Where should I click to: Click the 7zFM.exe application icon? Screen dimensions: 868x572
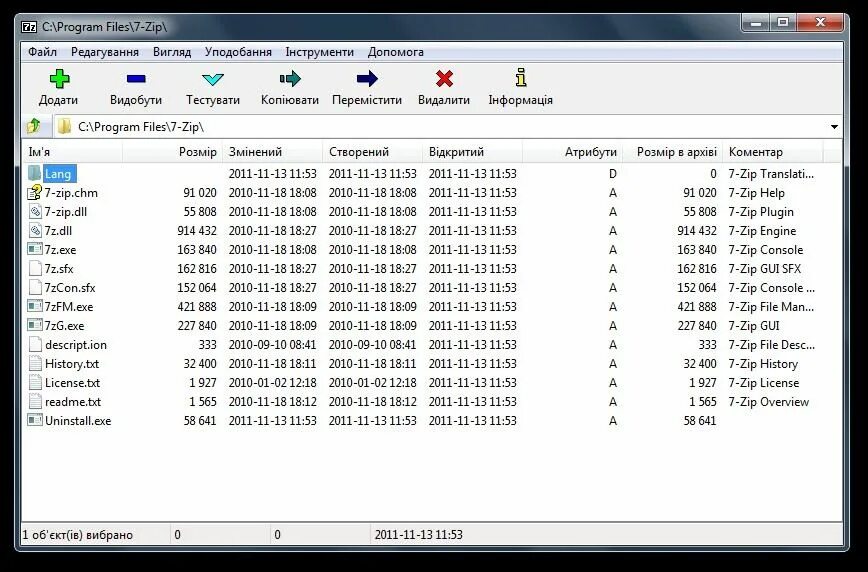point(35,306)
